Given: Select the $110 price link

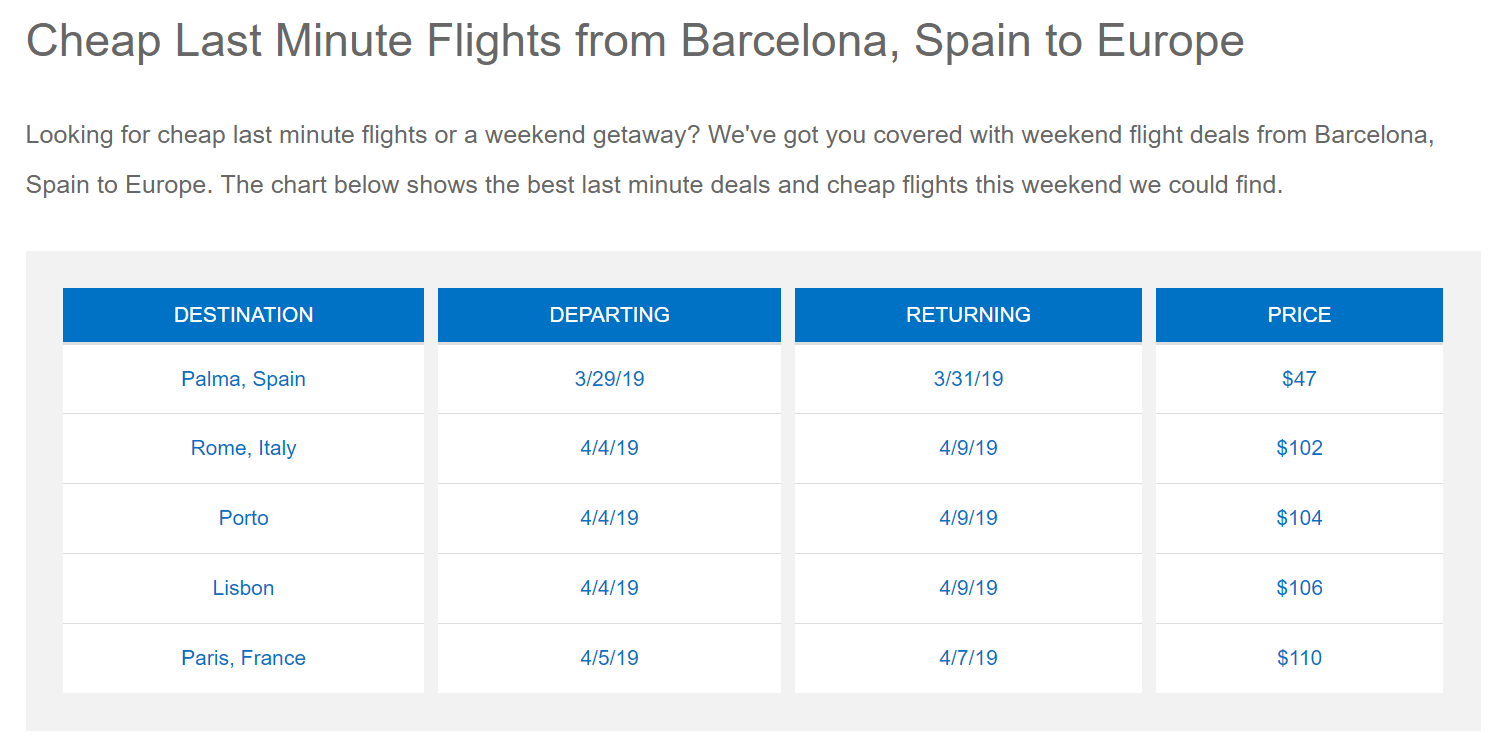Looking at the screenshot, I should tap(1299, 658).
